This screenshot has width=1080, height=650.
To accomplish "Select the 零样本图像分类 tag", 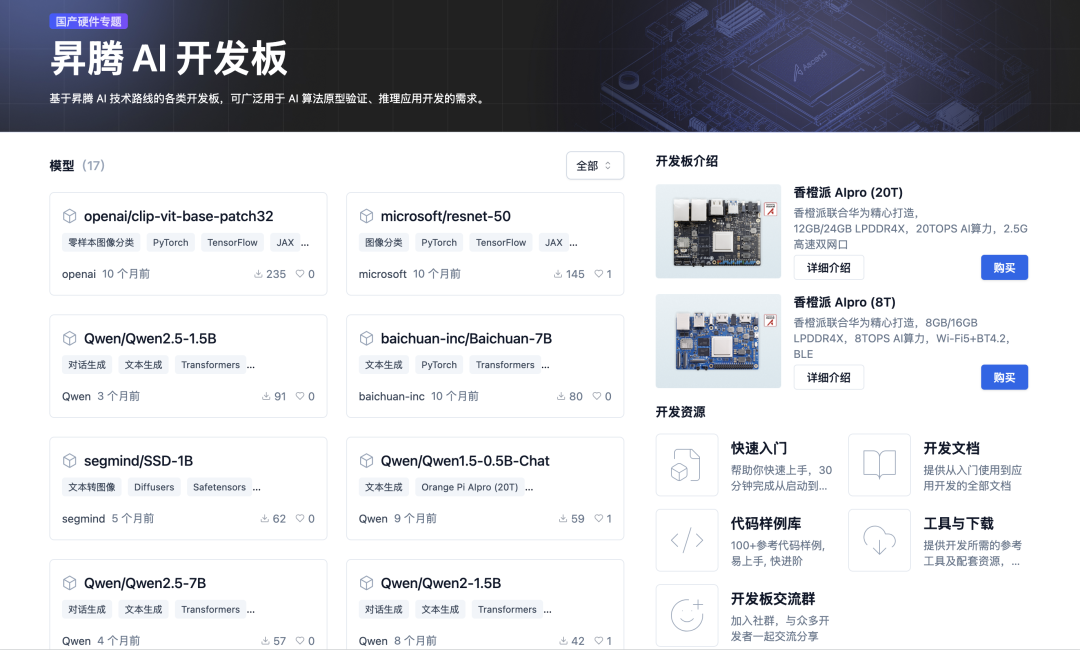I will click(x=101, y=242).
